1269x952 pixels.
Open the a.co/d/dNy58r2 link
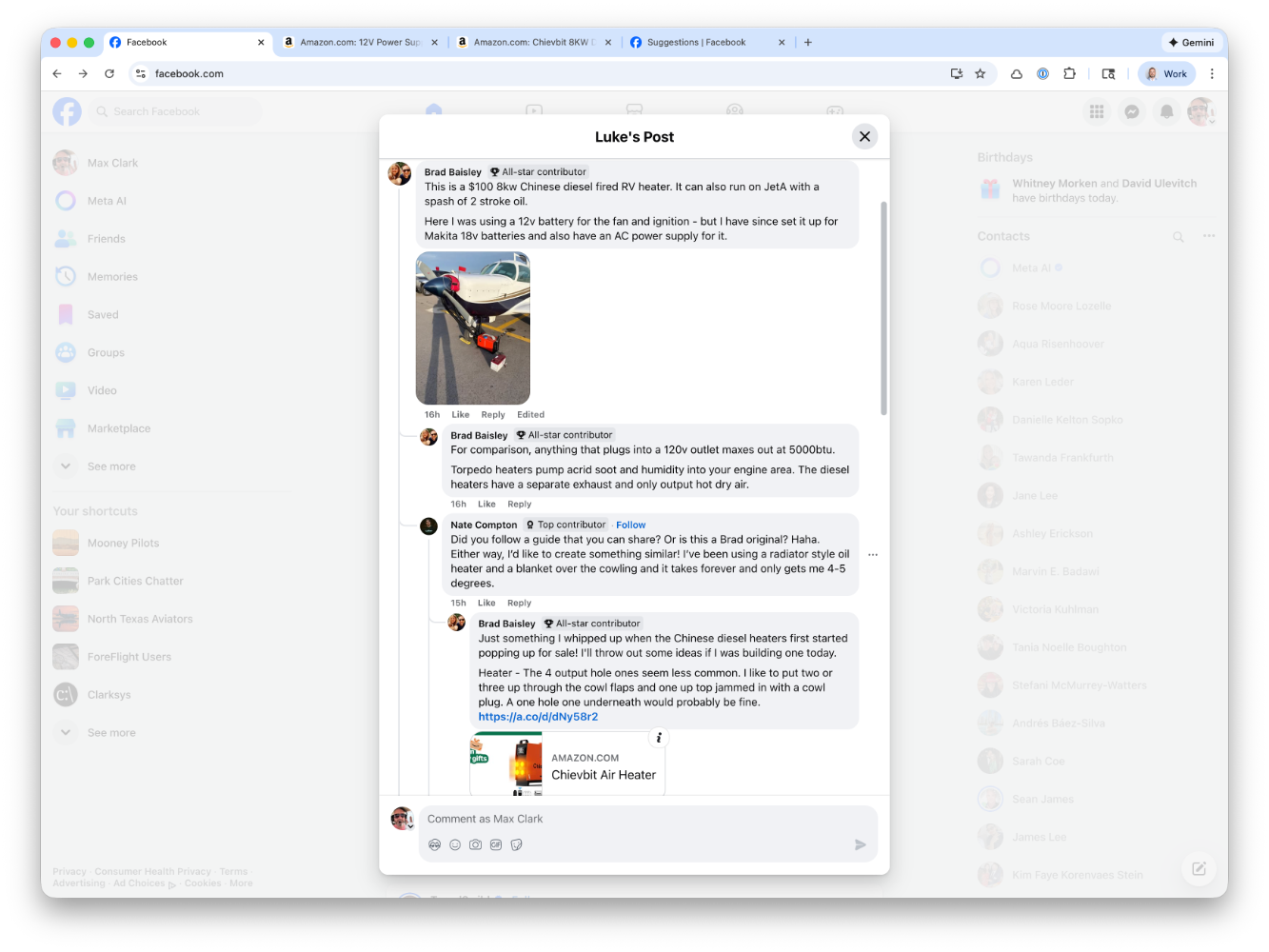pos(538,717)
